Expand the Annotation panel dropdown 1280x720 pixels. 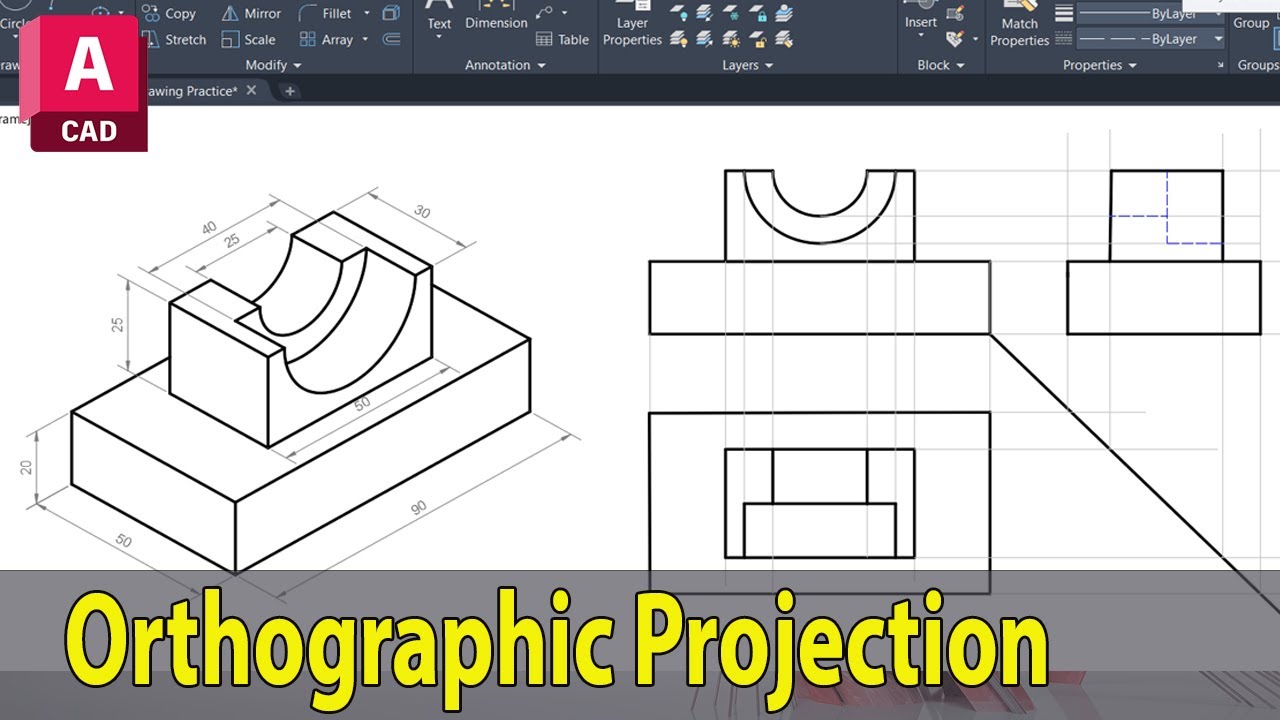tap(505, 65)
